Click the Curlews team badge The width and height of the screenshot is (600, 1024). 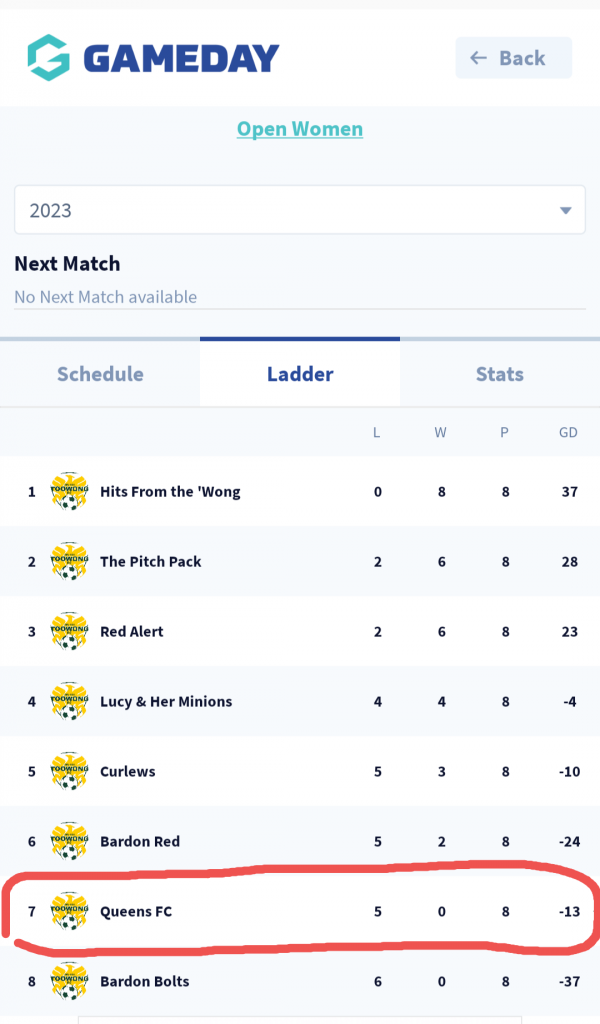pyautogui.click(x=69, y=771)
